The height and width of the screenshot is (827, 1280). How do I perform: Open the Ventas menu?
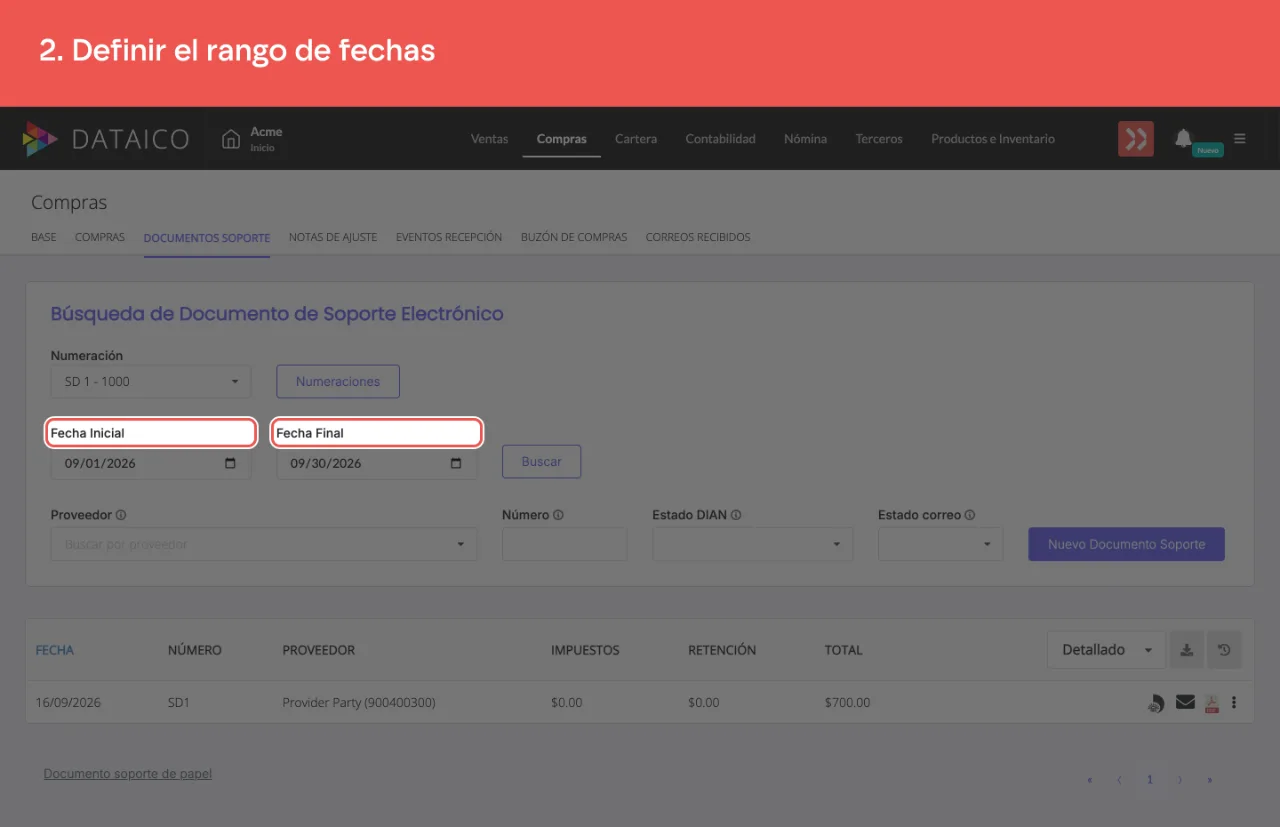pos(490,139)
